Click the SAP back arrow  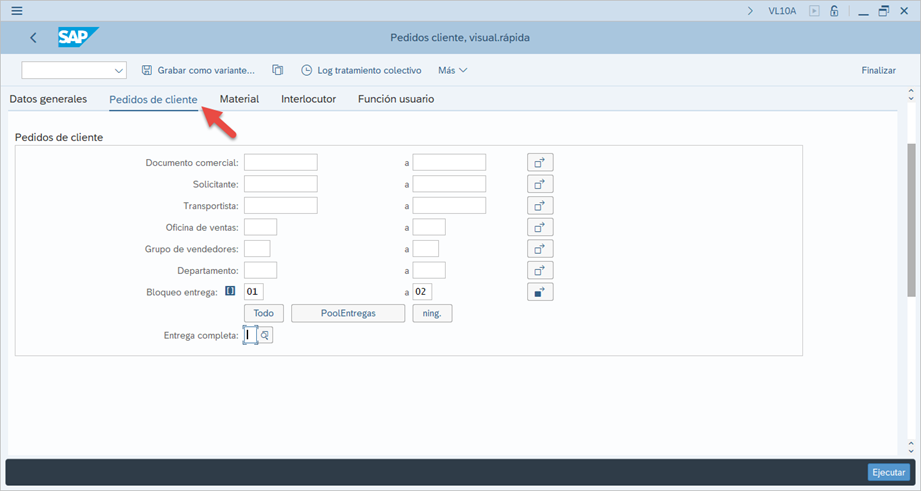point(33,38)
